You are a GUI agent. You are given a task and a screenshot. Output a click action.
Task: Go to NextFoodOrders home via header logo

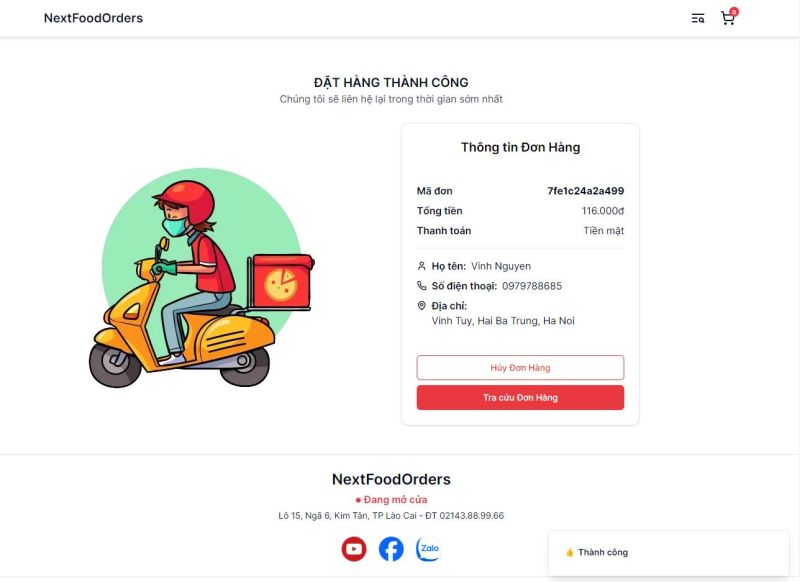click(x=93, y=18)
